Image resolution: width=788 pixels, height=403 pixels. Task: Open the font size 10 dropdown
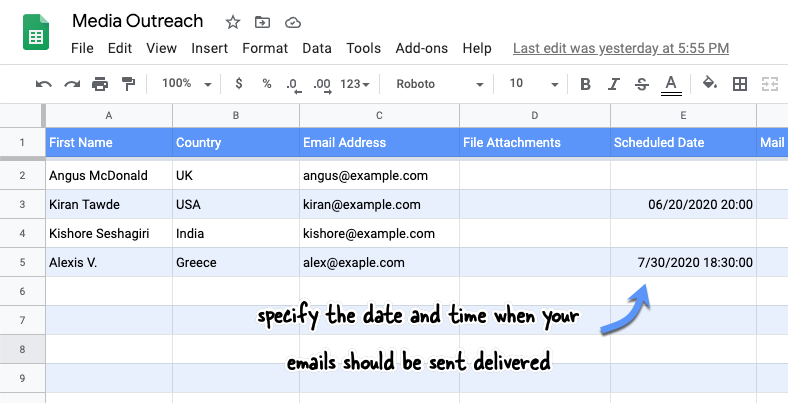coord(534,84)
